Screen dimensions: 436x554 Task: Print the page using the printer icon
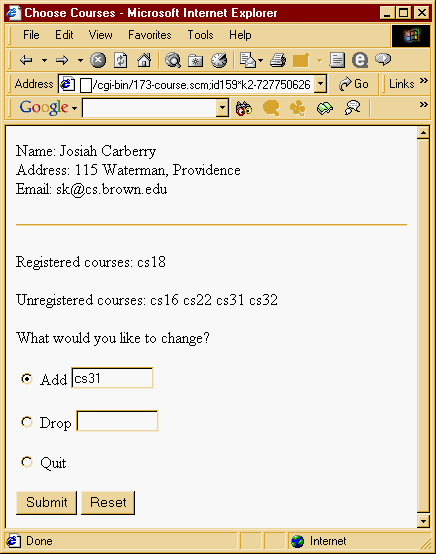[278, 60]
